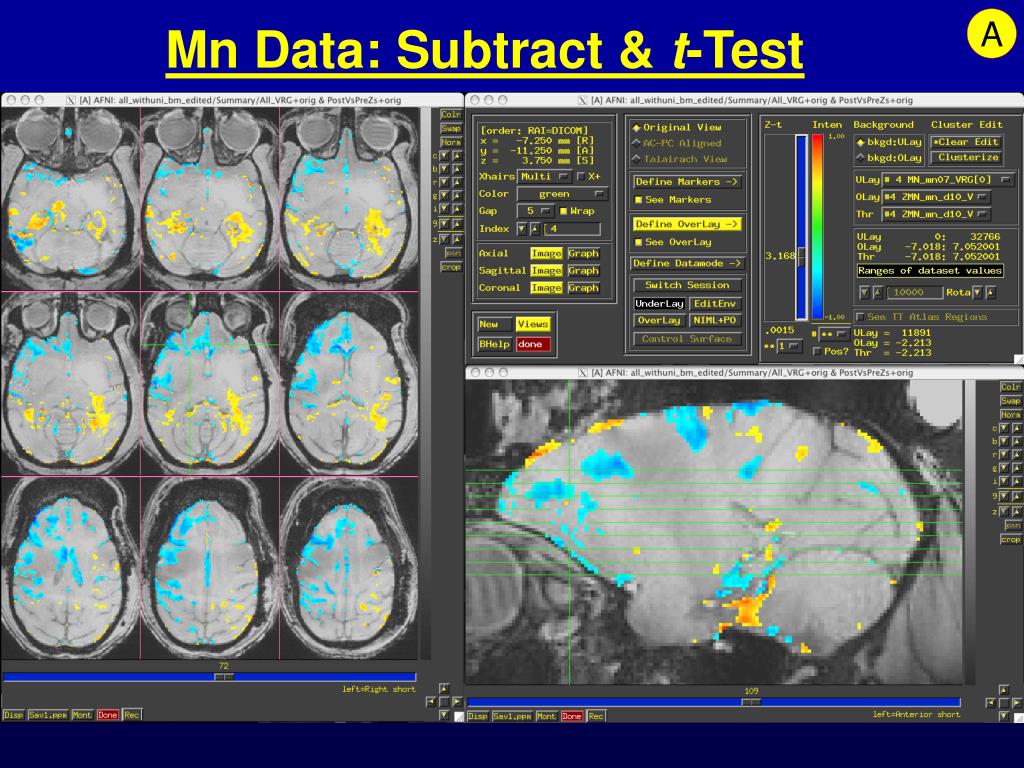Click Disp button in sagittal viewer

[477, 716]
